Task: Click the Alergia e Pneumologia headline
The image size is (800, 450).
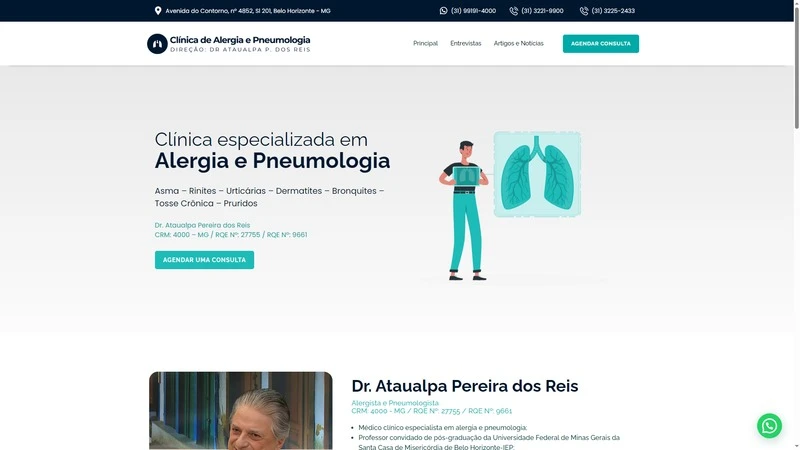Action: (272, 161)
